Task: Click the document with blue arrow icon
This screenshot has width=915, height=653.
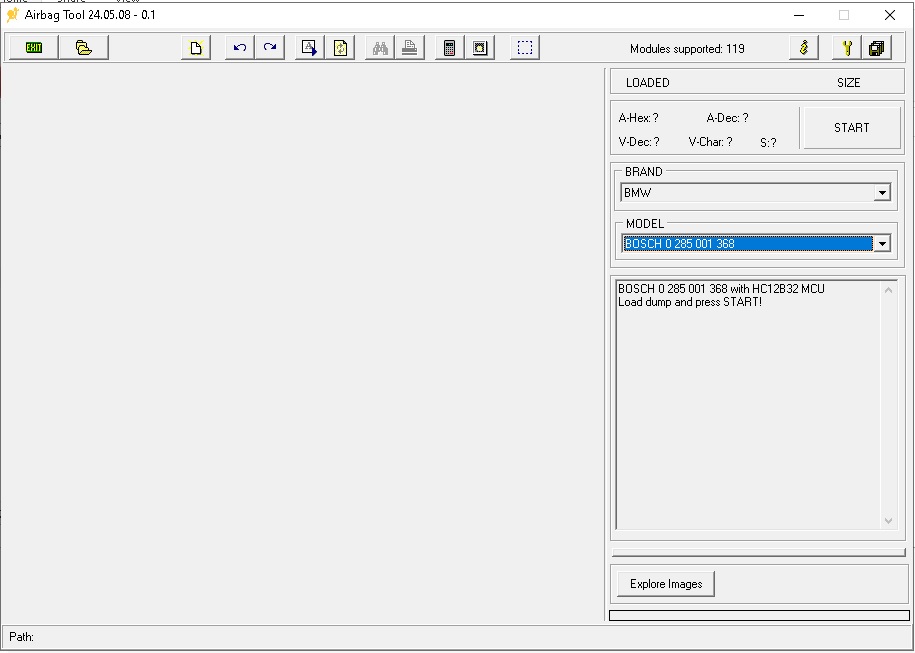Action: pos(310,48)
